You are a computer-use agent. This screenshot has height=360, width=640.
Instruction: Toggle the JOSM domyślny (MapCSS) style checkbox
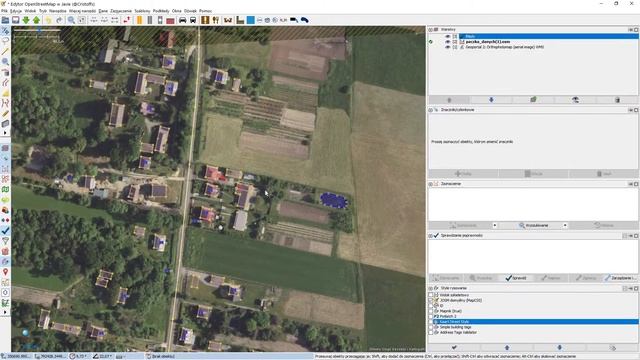(431, 300)
